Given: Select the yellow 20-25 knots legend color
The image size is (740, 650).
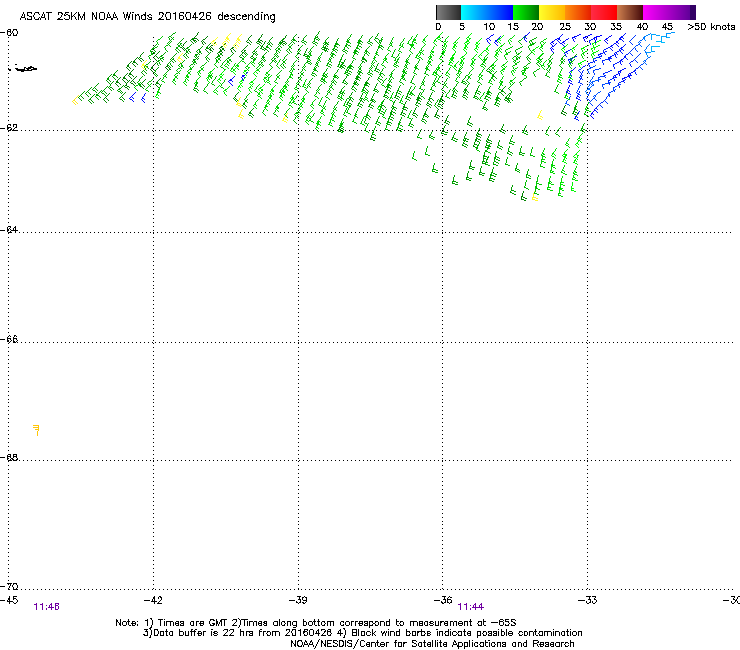Looking at the screenshot, I should [552, 12].
